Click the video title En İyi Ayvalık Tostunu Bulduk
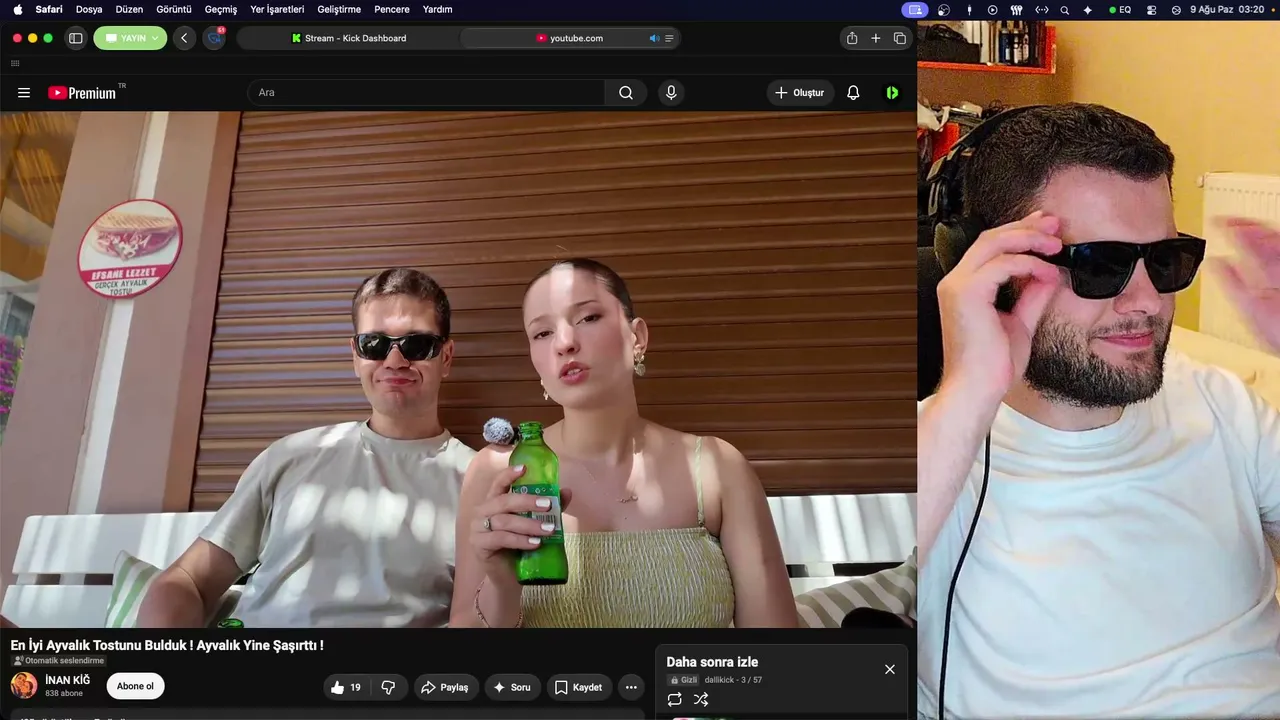 (x=167, y=645)
